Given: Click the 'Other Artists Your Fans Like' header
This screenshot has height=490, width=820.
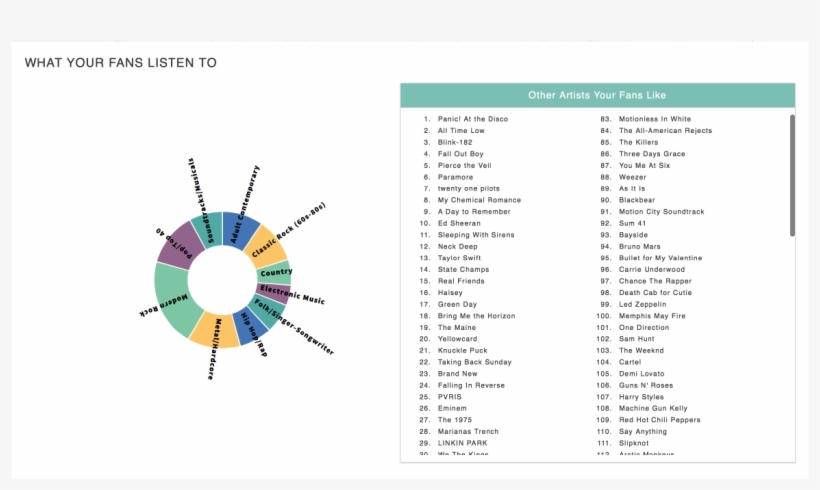Looking at the screenshot, I should [597, 95].
